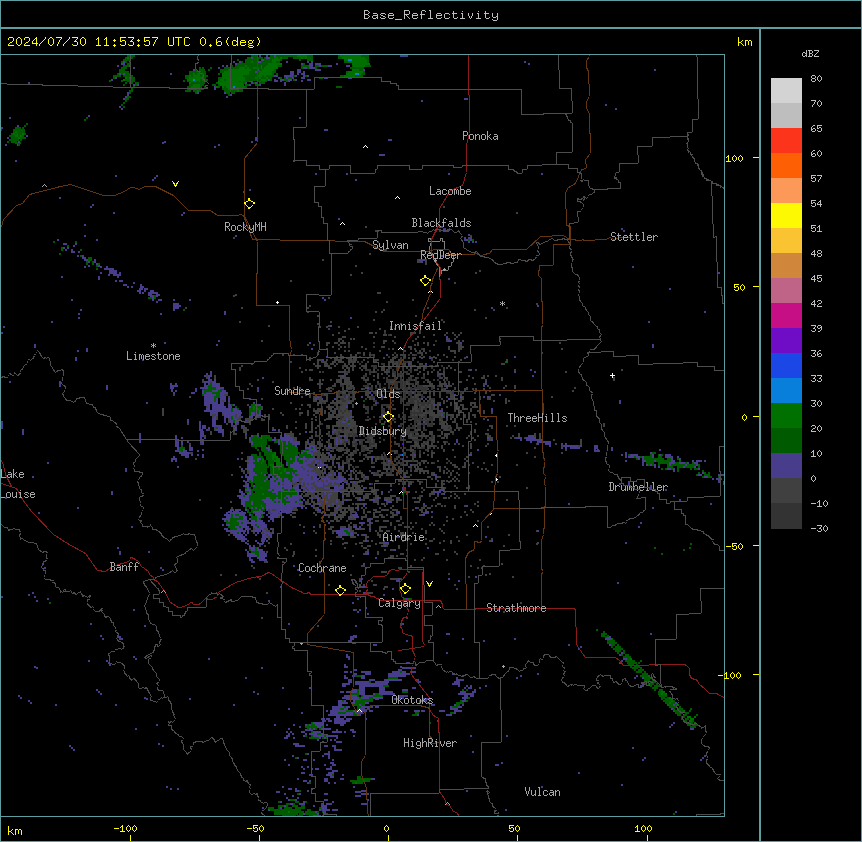This screenshot has width=862, height=842.
Task: Click the yellow diamond marker beside RockyMH
Action: click(250, 204)
